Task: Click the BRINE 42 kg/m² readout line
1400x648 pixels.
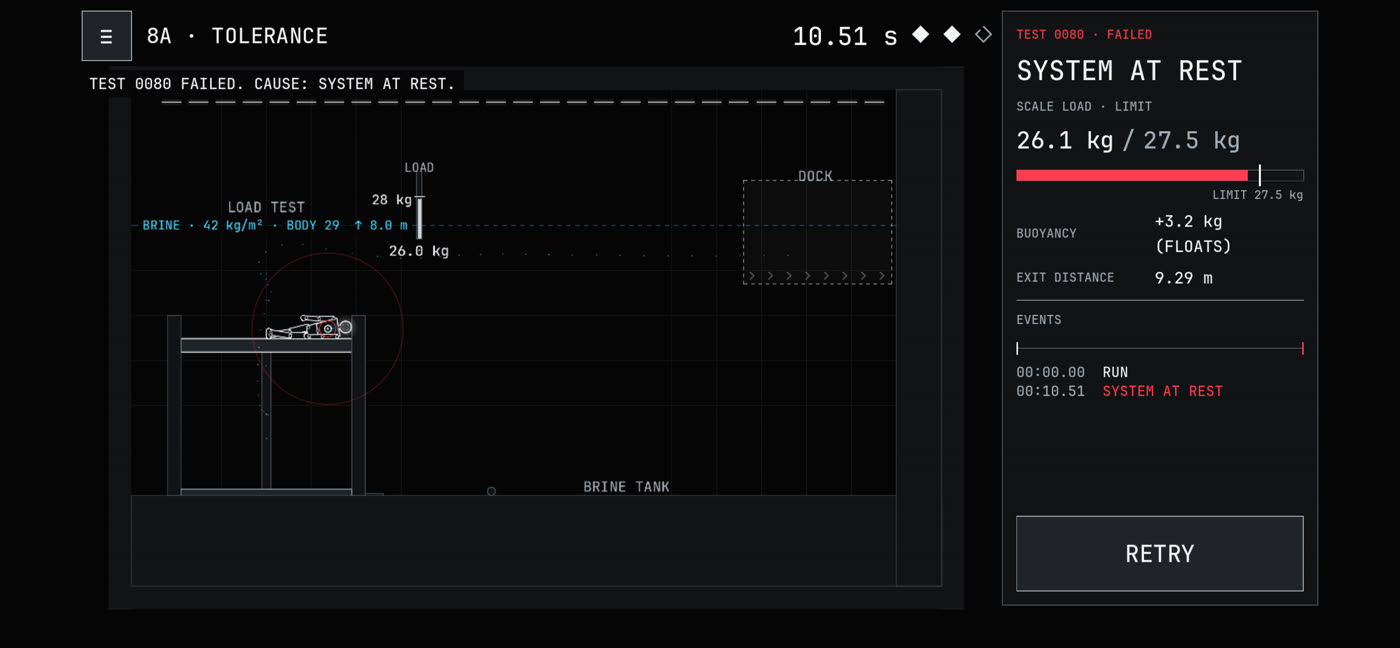Action: click(x=275, y=225)
